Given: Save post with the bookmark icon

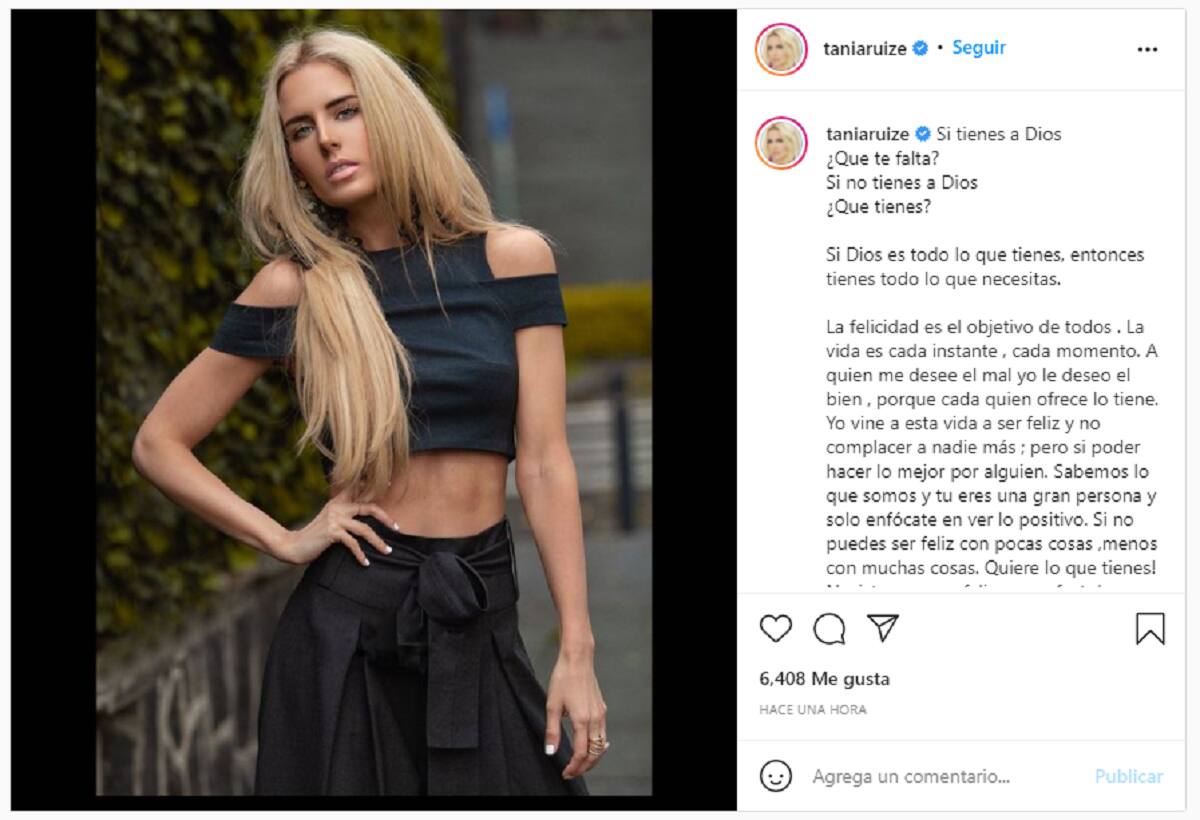Looking at the screenshot, I should pyautogui.click(x=1150, y=628).
